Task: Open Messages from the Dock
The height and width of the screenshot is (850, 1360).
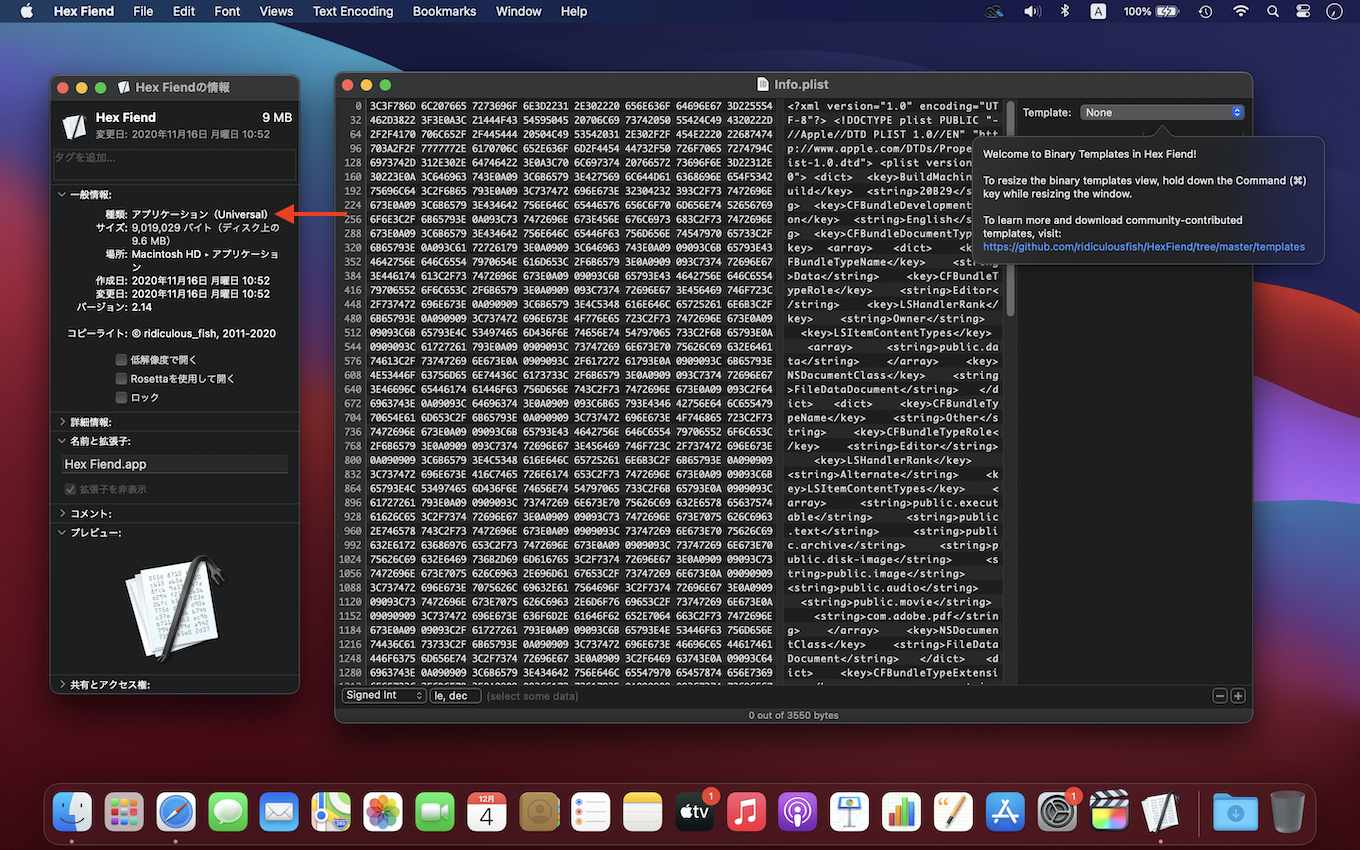Action: click(228, 811)
